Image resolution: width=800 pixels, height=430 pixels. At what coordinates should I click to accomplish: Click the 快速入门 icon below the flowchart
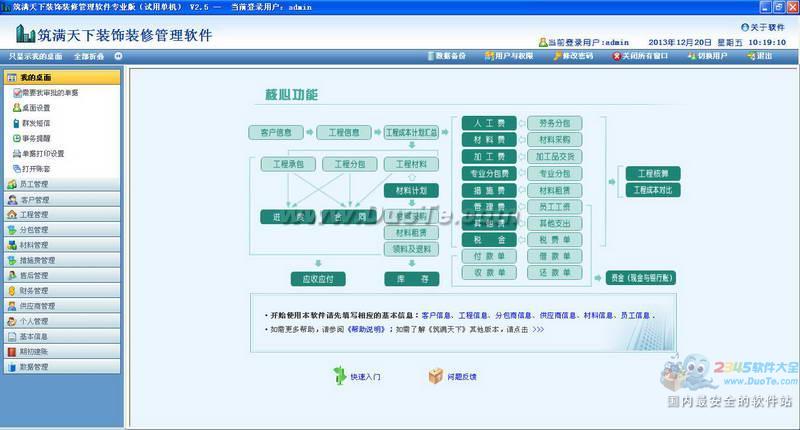[339, 376]
